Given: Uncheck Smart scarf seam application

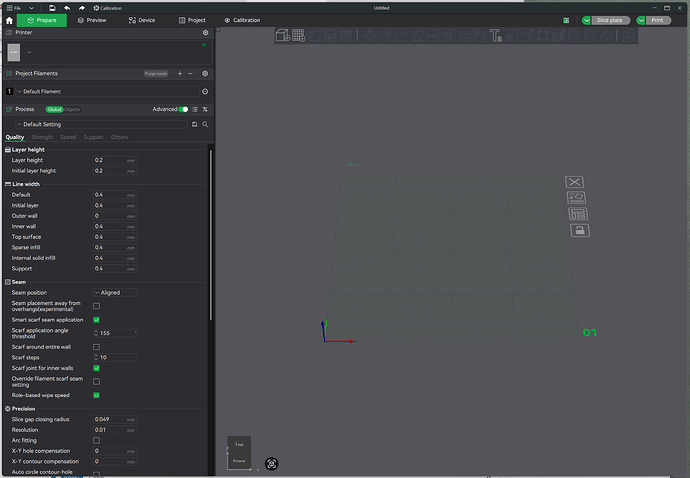Looking at the screenshot, I should 96,320.
